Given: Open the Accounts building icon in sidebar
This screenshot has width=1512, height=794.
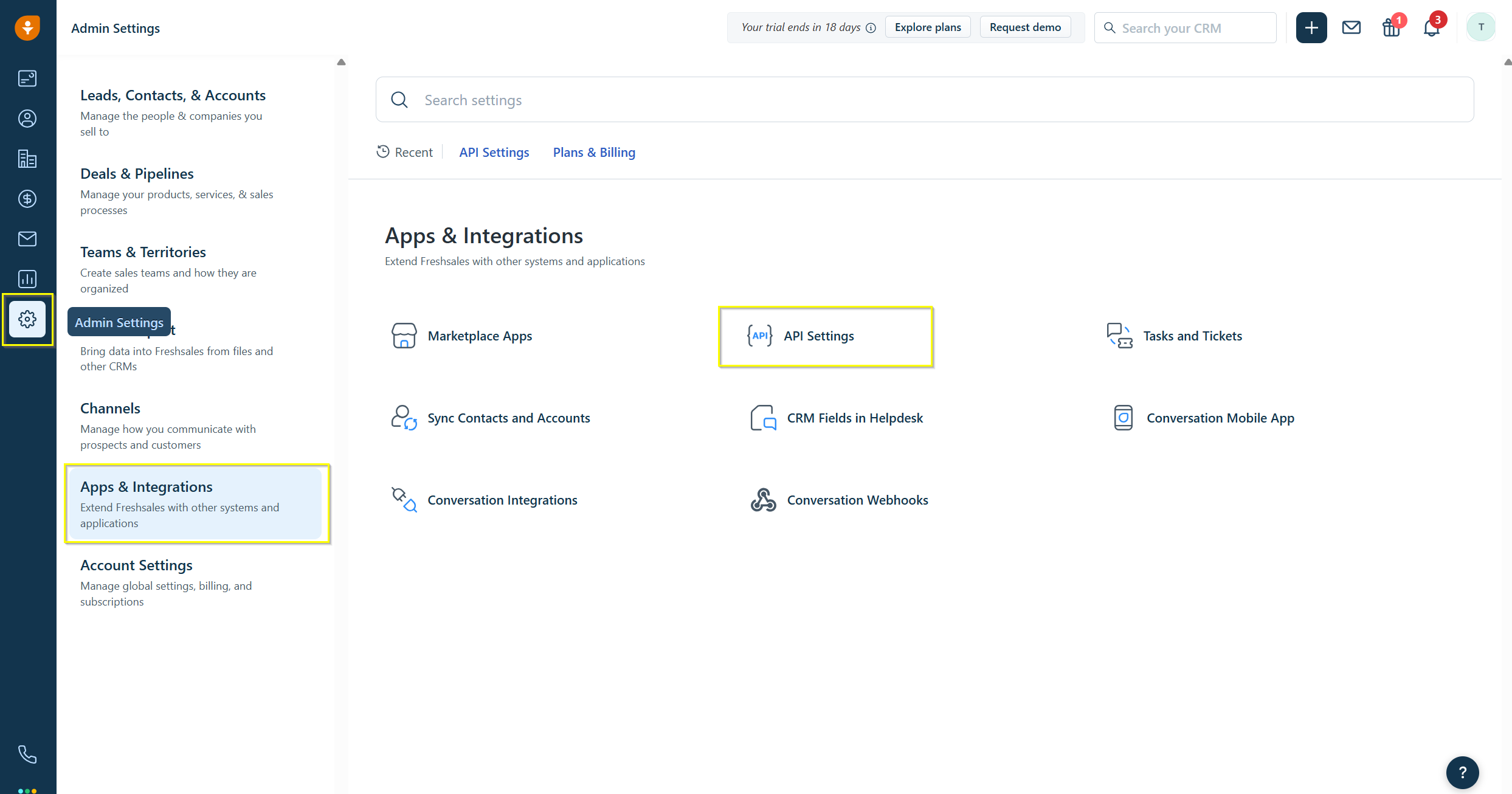Looking at the screenshot, I should point(27,159).
